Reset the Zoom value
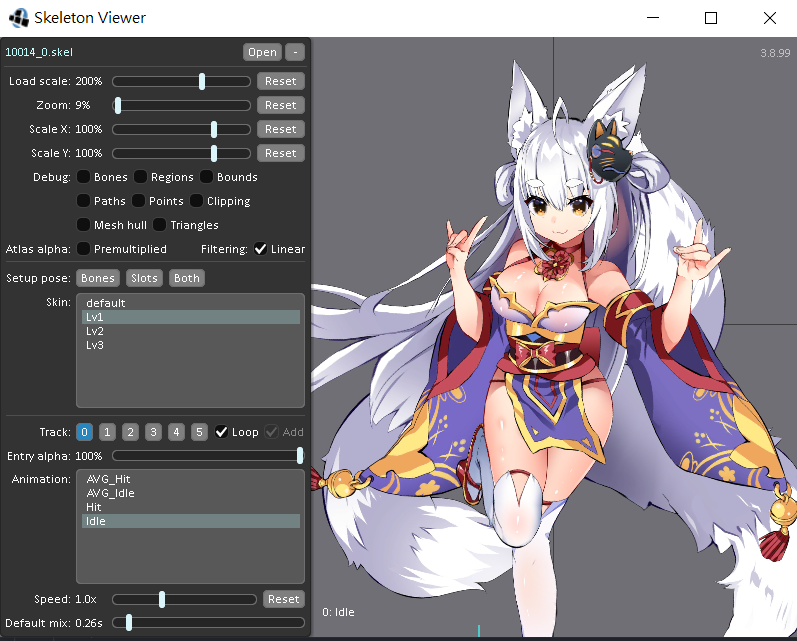797x641 pixels. pyautogui.click(x=281, y=105)
